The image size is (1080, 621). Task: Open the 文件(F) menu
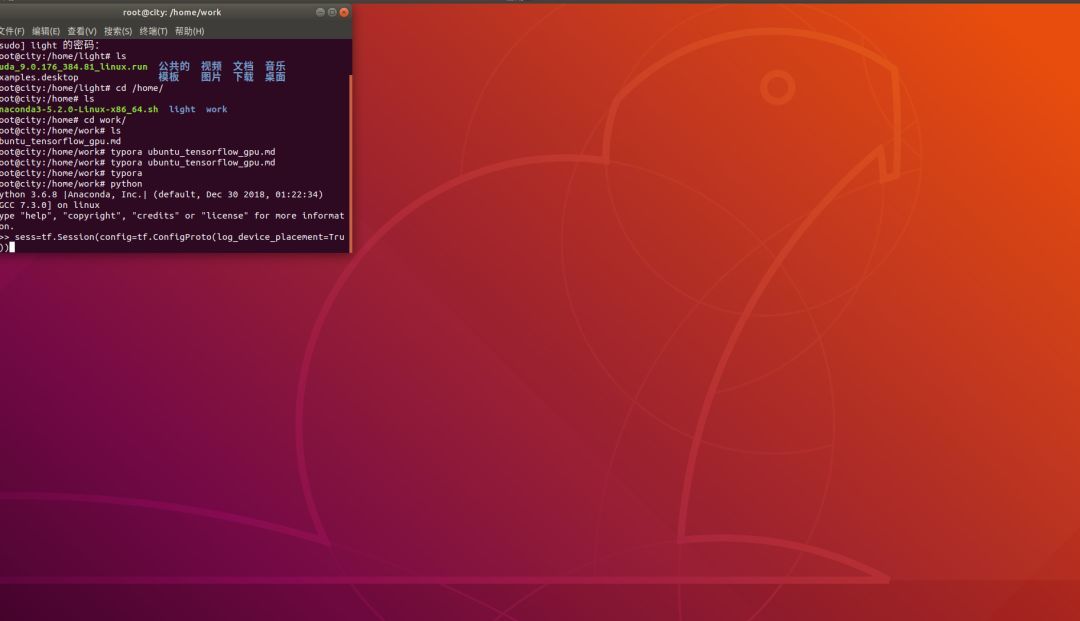(x=12, y=31)
